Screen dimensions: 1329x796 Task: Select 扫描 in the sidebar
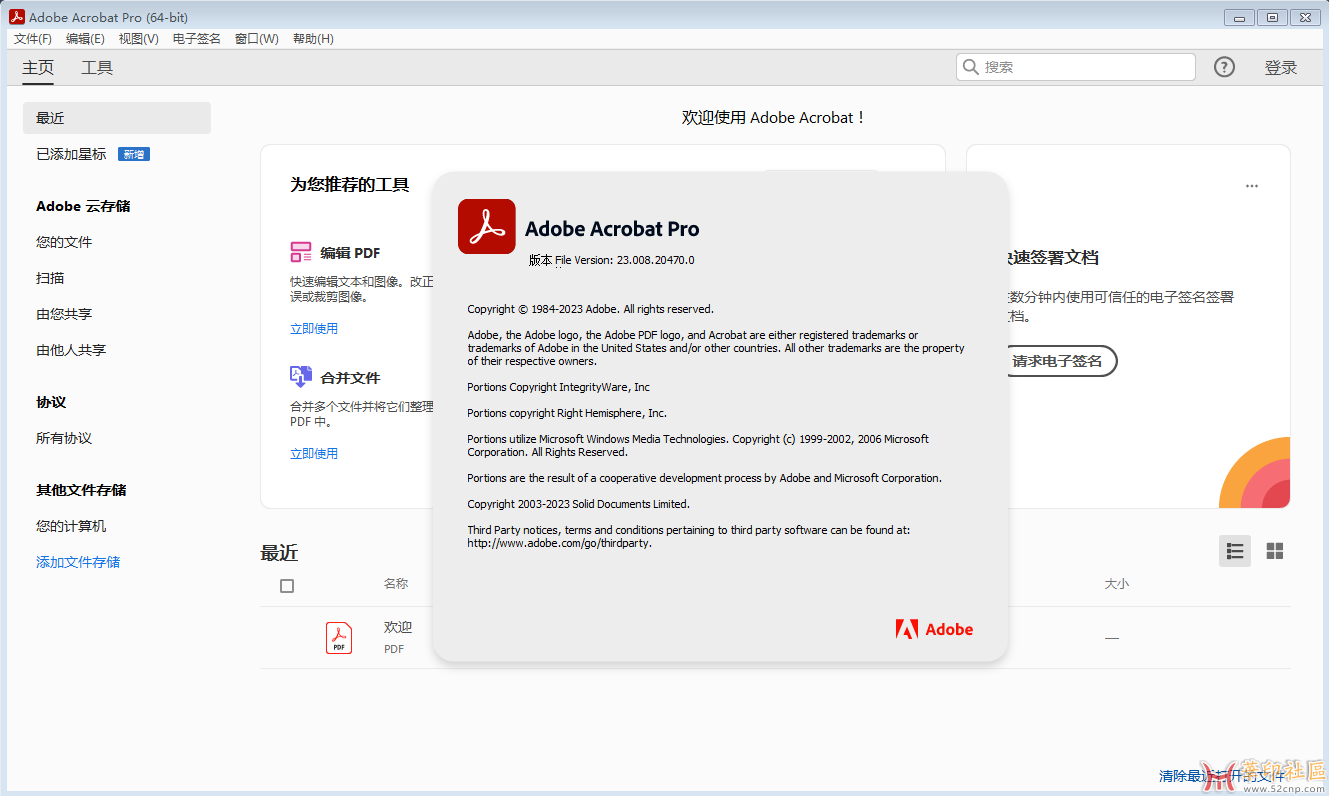click(50, 278)
